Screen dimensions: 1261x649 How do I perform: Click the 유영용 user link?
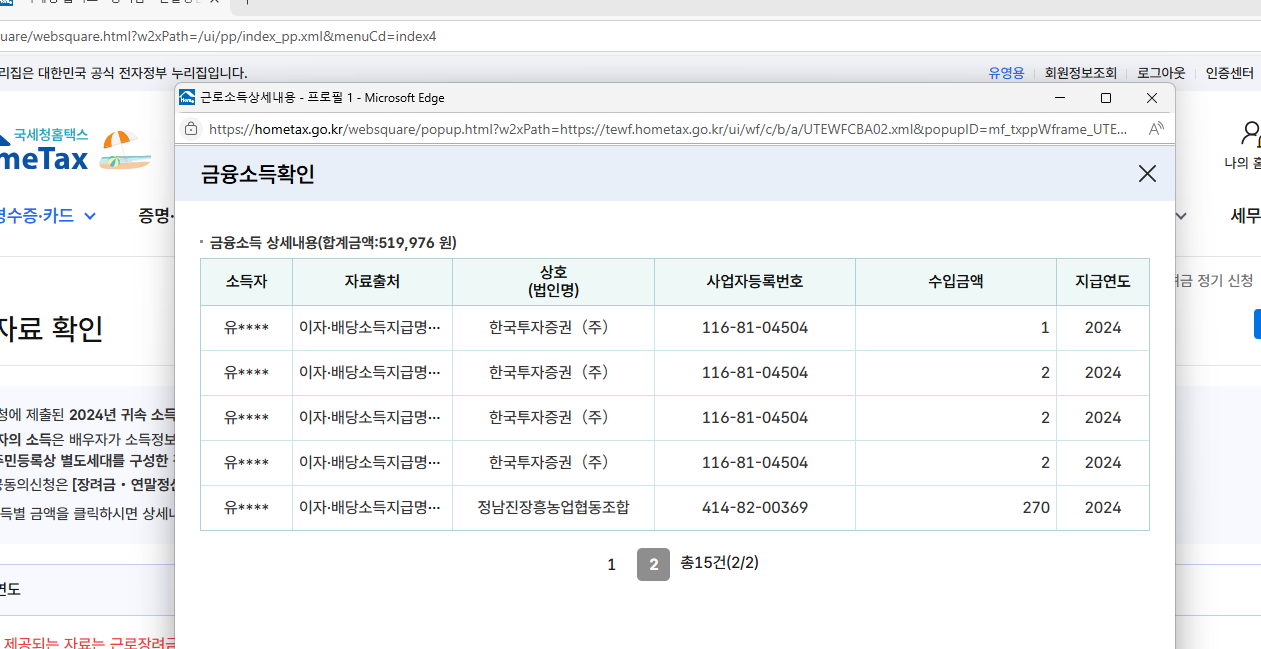tap(1006, 72)
